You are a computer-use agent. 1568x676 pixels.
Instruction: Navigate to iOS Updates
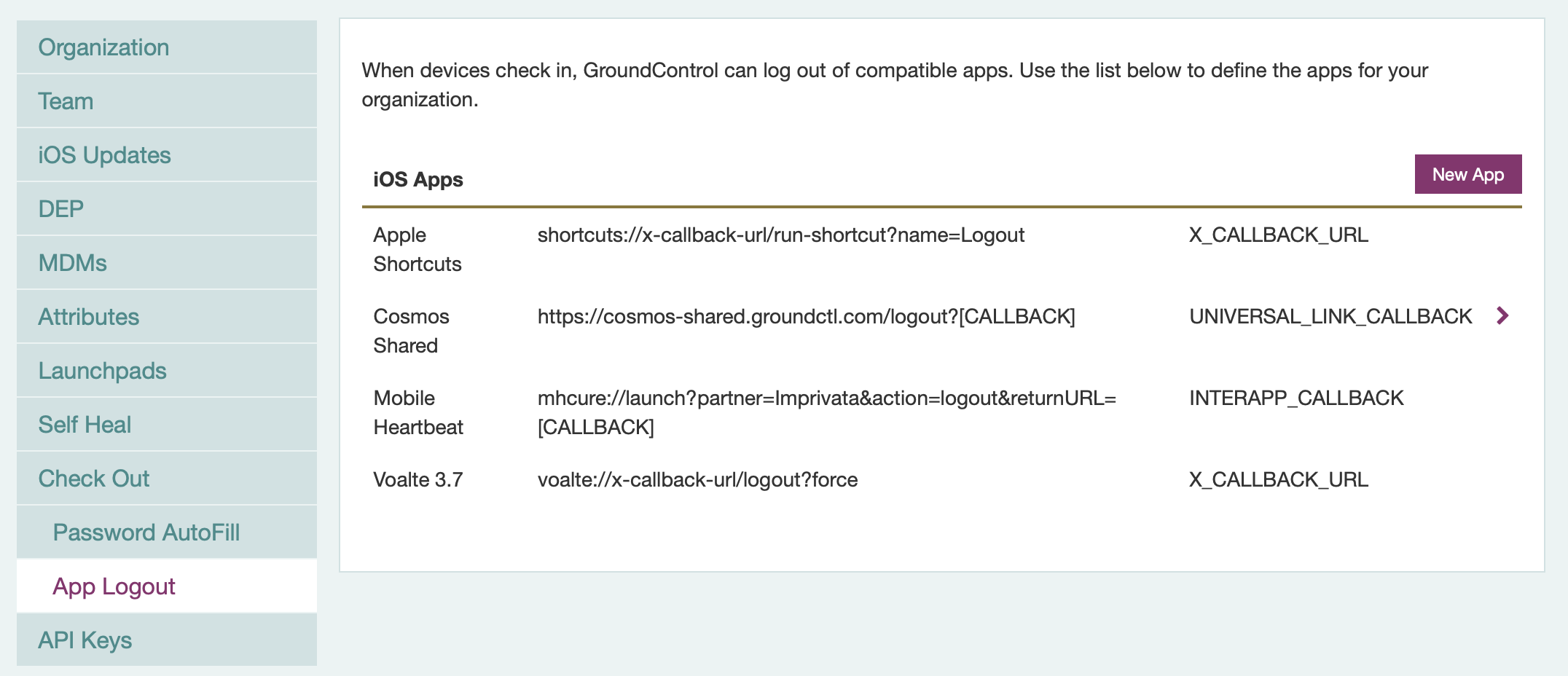point(104,154)
